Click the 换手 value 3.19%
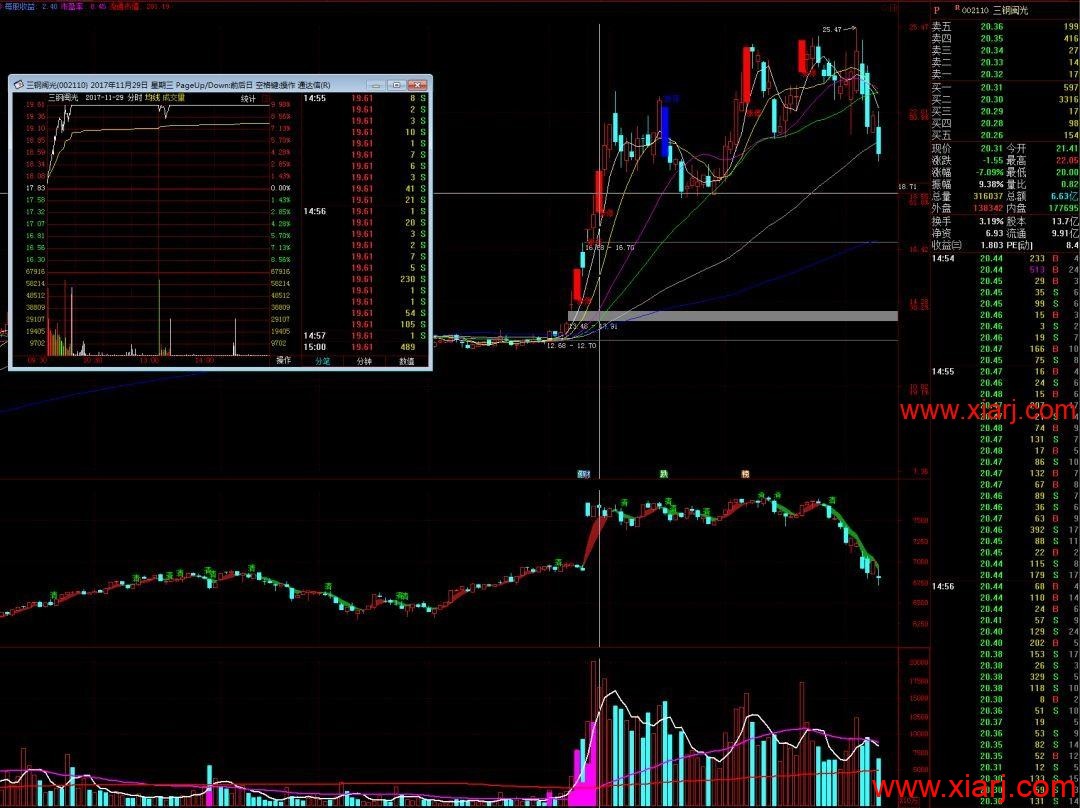 pyautogui.click(x=990, y=221)
